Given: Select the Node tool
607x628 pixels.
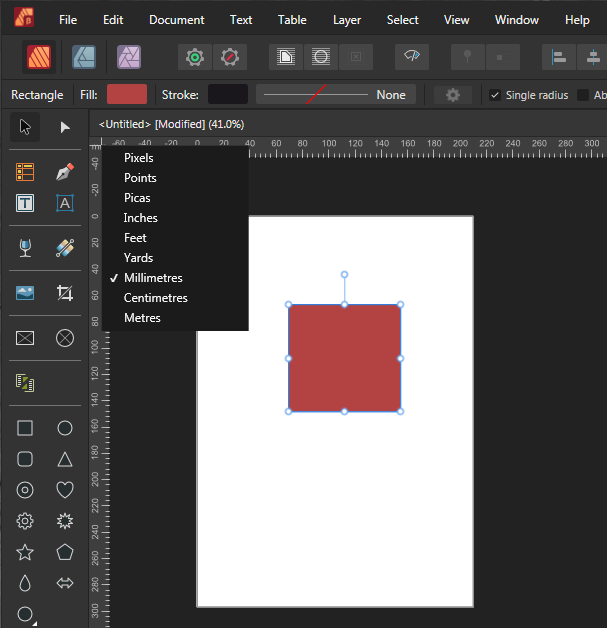Looking at the screenshot, I should click(64, 127).
